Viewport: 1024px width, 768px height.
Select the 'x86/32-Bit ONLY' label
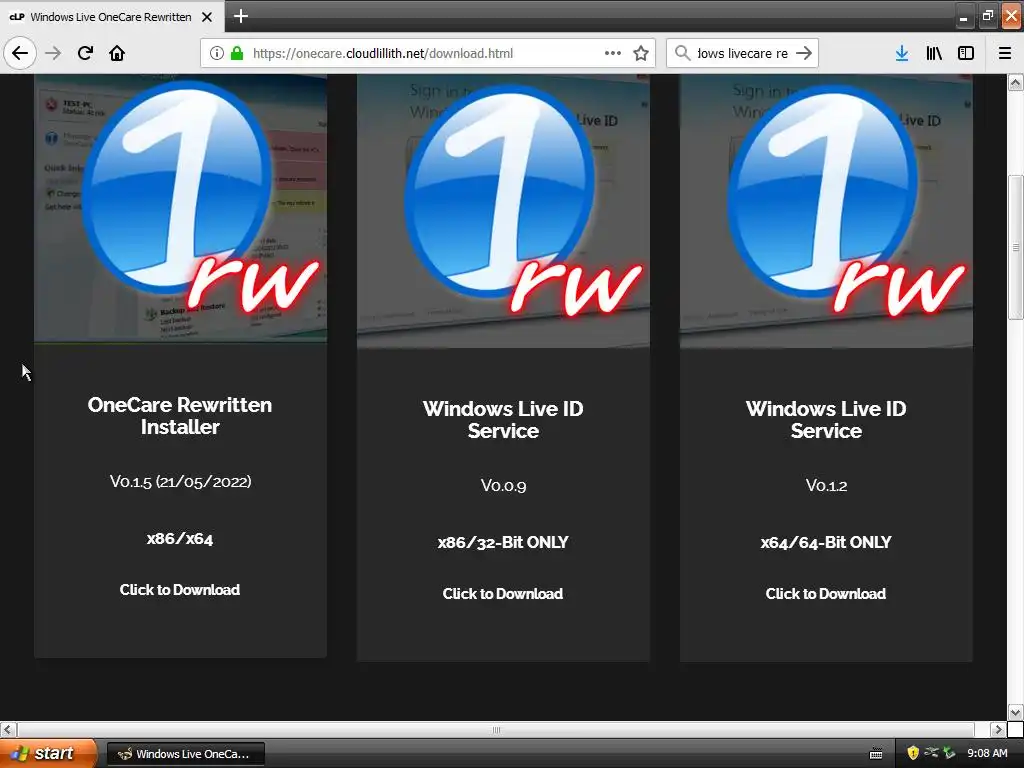click(503, 543)
